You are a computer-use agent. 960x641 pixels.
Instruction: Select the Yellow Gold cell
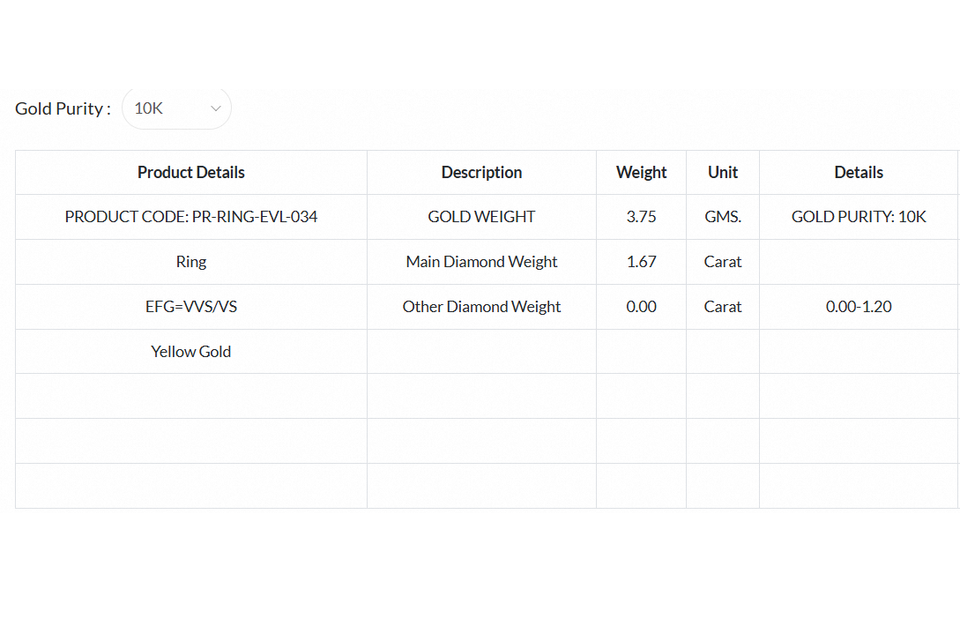[191, 351]
